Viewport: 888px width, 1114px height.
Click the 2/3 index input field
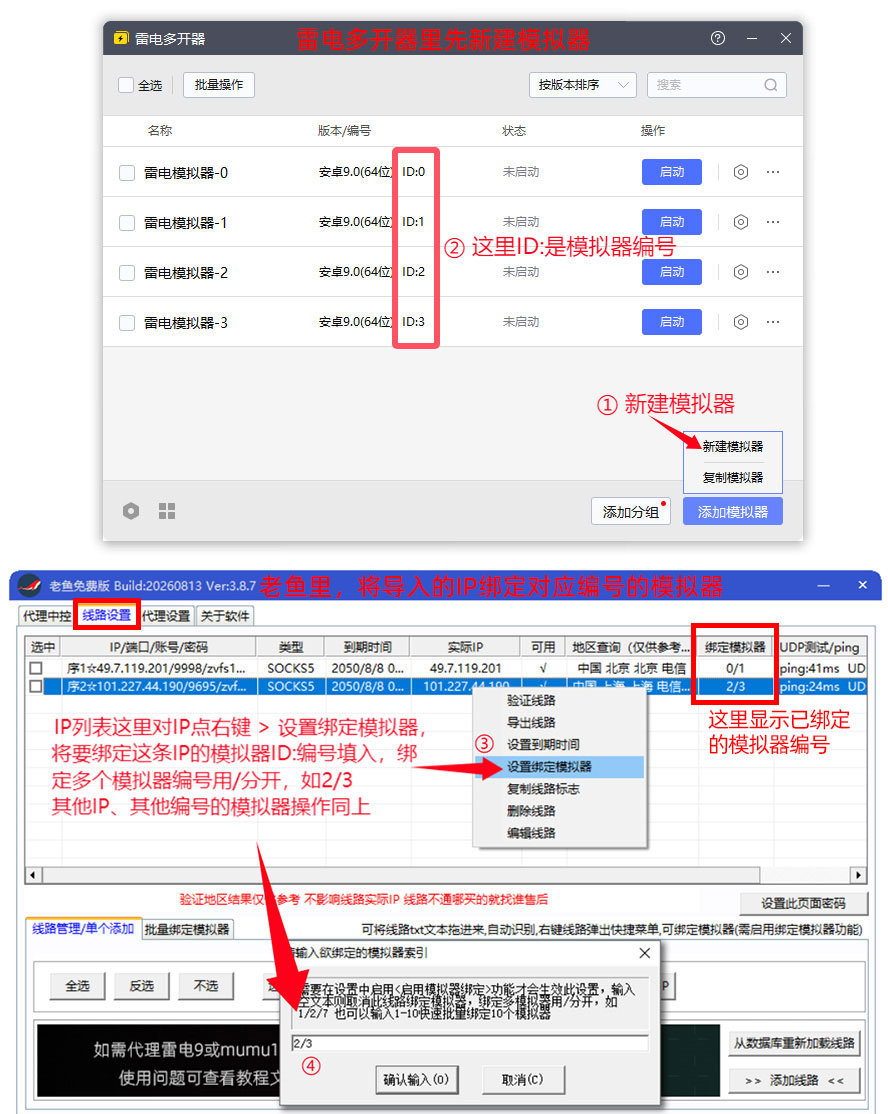pos(470,1043)
